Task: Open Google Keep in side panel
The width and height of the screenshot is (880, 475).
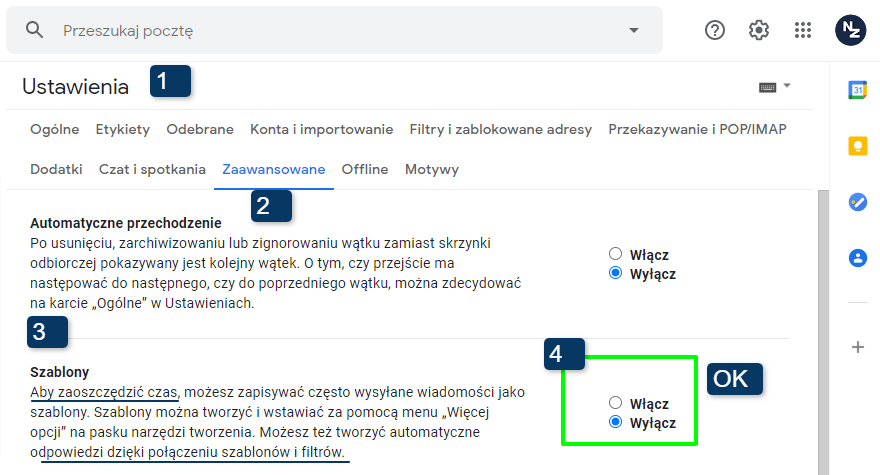Action: [857, 146]
